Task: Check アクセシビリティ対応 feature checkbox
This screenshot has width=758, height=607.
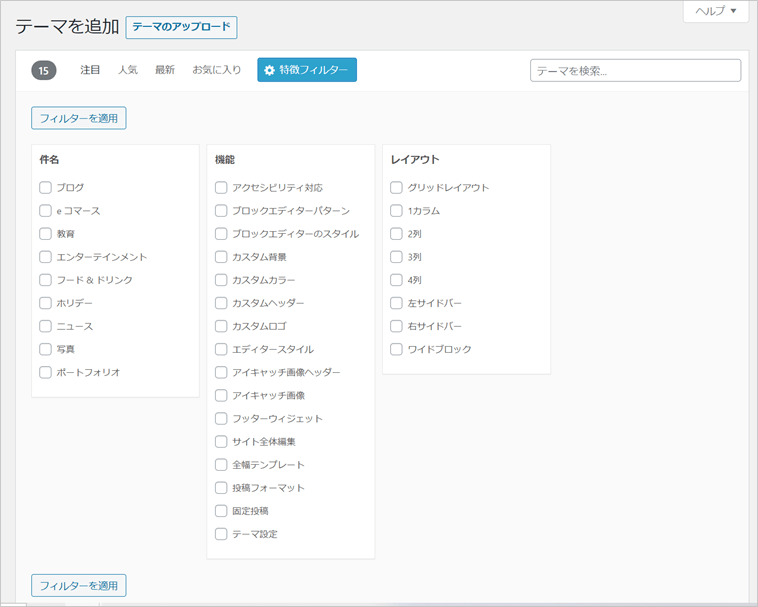Action: coord(221,188)
